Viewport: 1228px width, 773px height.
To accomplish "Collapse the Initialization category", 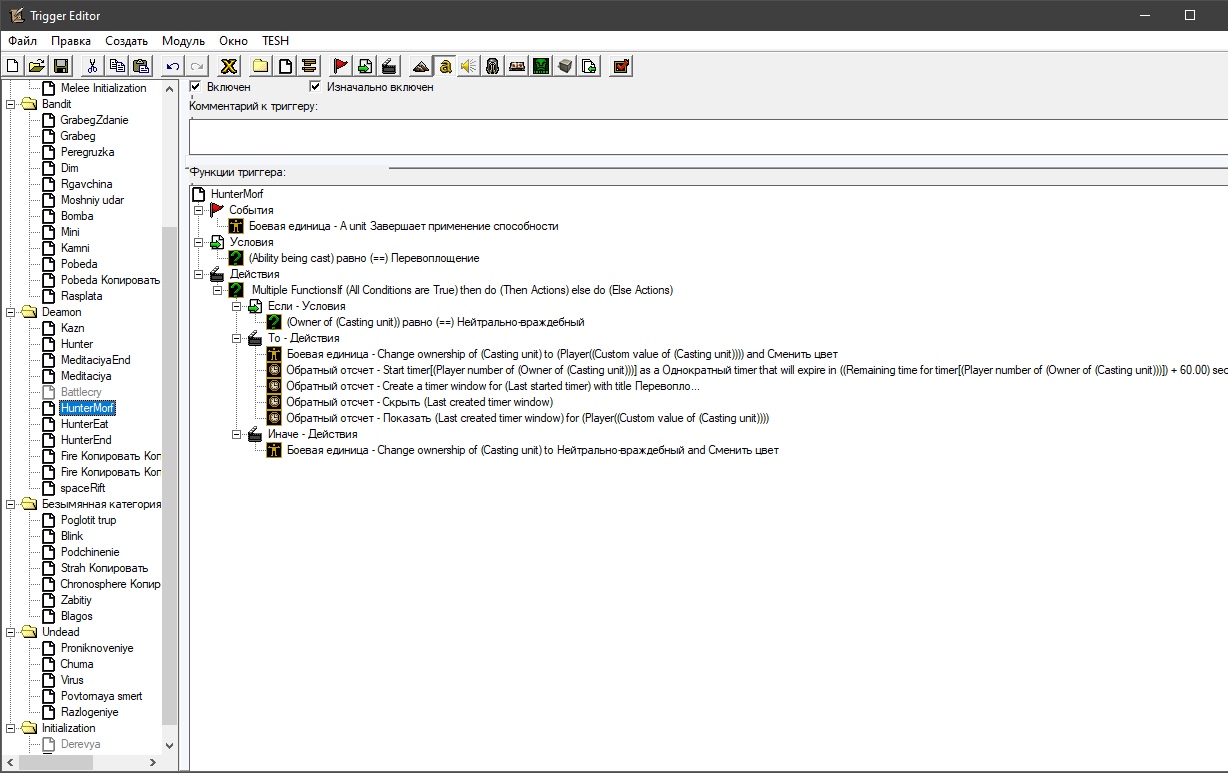I will point(12,728).
